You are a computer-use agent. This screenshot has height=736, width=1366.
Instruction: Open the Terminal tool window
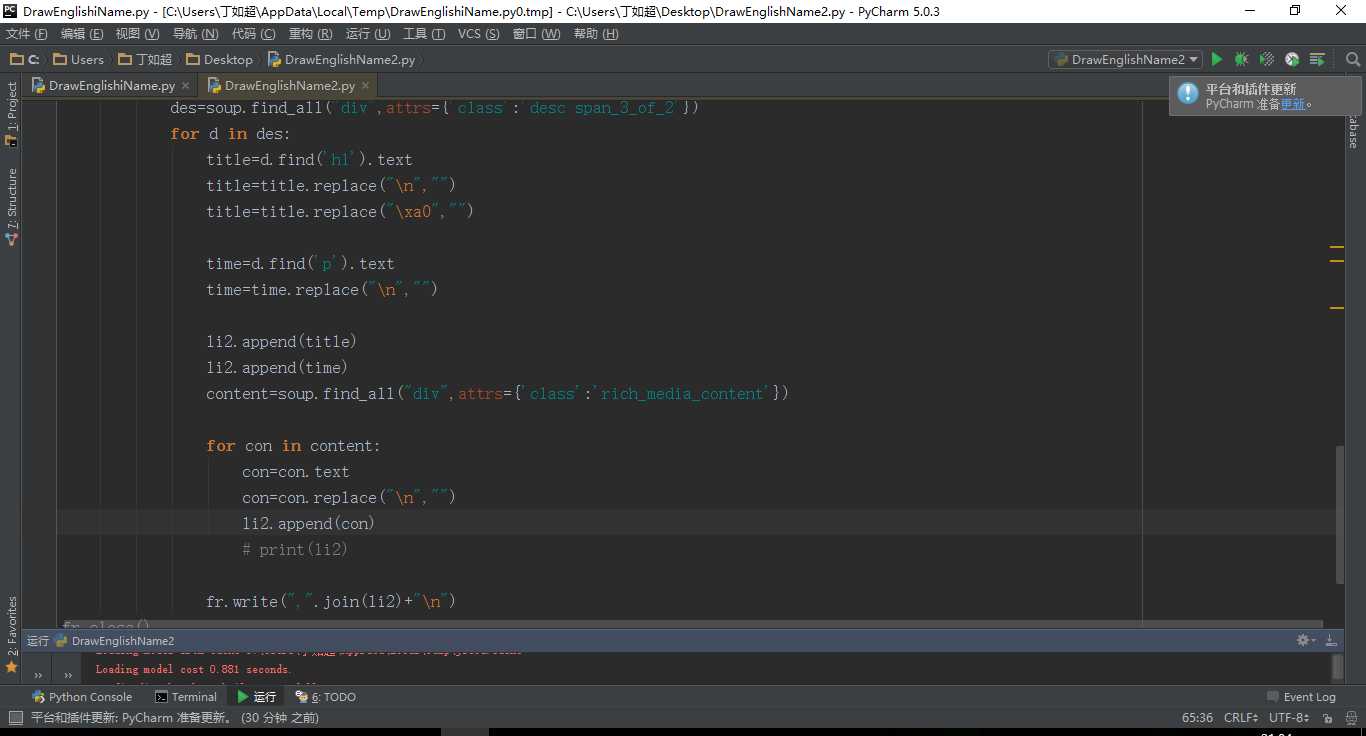[x=186, y=697]
